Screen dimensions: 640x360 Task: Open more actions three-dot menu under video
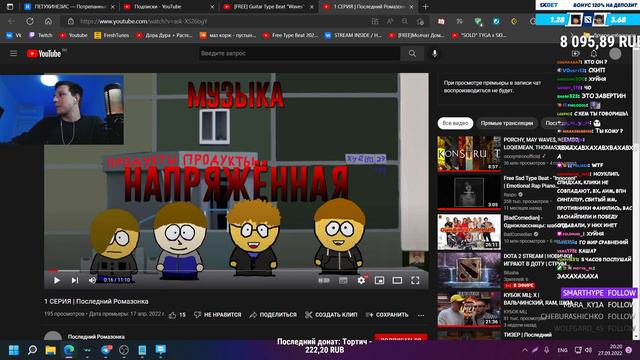pos(421,315)
